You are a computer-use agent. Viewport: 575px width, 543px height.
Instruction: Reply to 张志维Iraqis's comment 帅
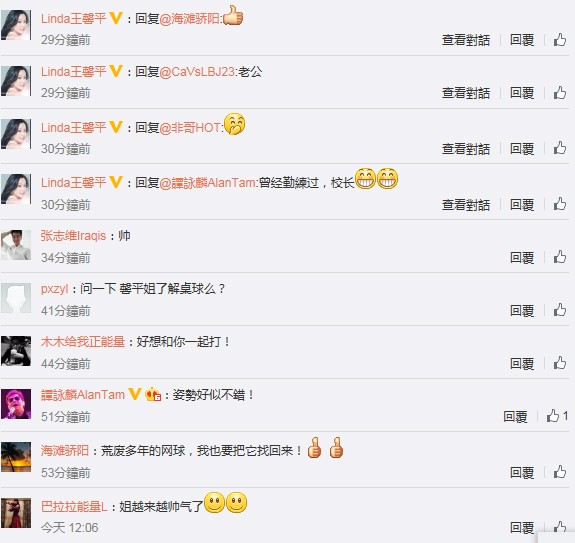pos(522,257)
